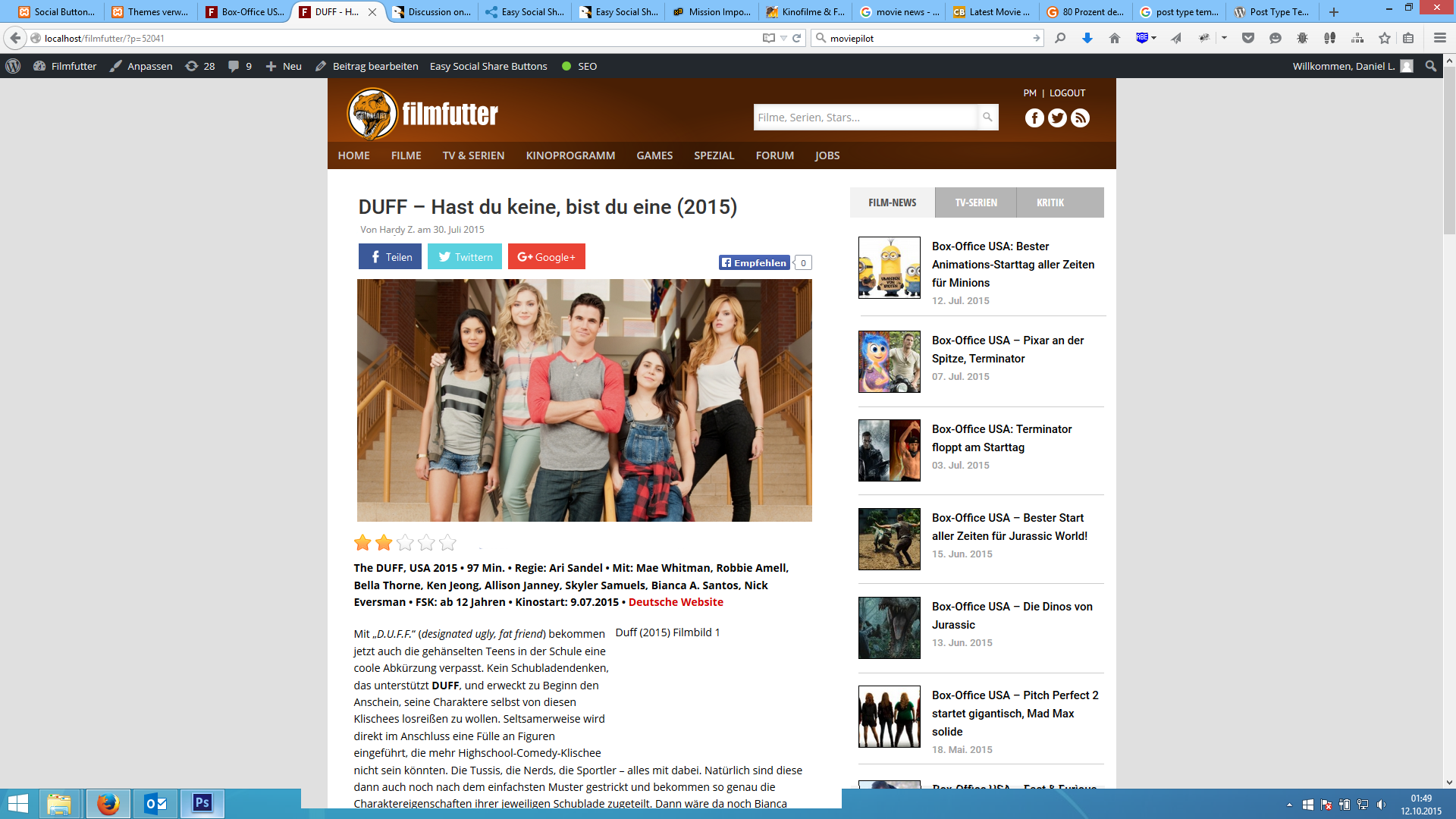Expand the URL history dropdown arrow
Screen dimensions: 1456x819
pyautogui.click(x=783, y=38)
